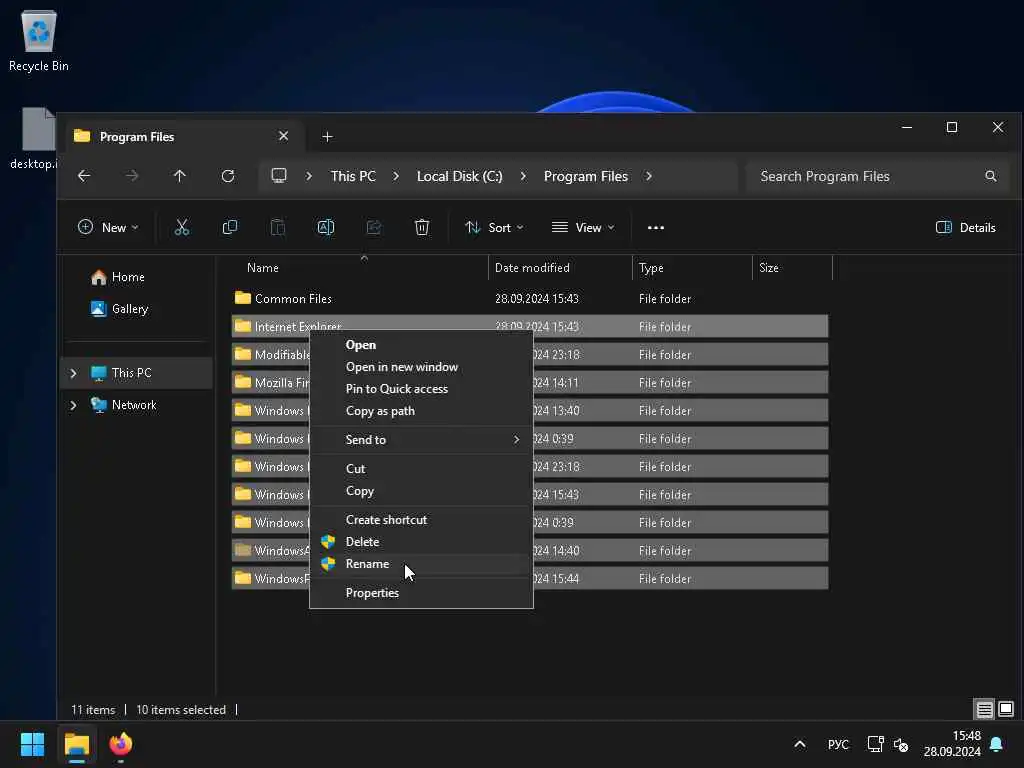Click the Paste clipboard icon in toolbar
Screen dimensions: 1024x768
tap(278, 227)
